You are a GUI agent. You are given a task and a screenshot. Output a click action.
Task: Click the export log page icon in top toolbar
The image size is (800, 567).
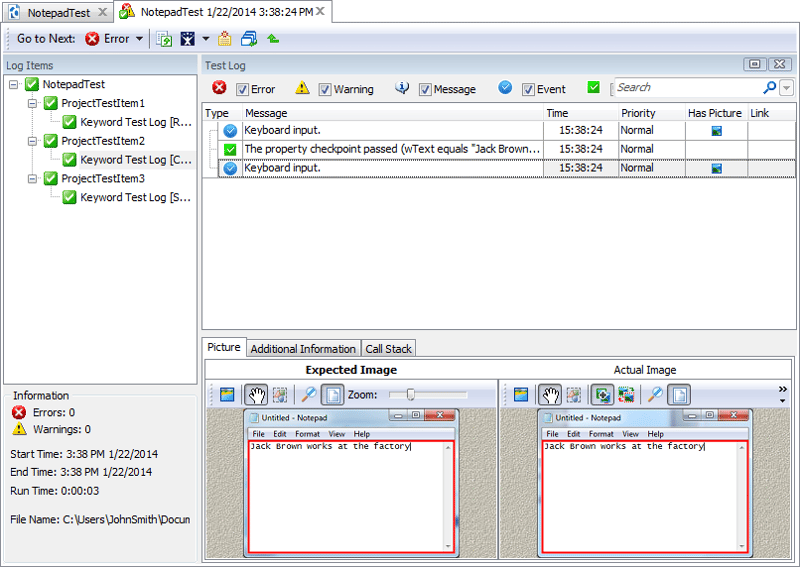pyautogui.click(x=164, y=39)
